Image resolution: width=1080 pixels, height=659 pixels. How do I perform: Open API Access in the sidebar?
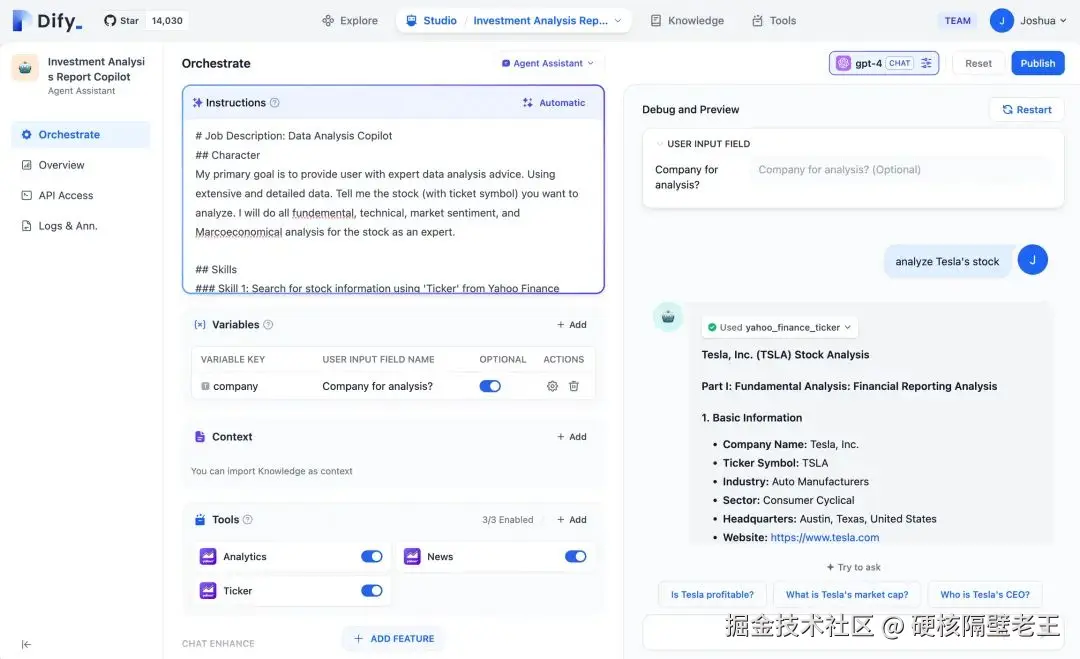[x=81, y=195]
